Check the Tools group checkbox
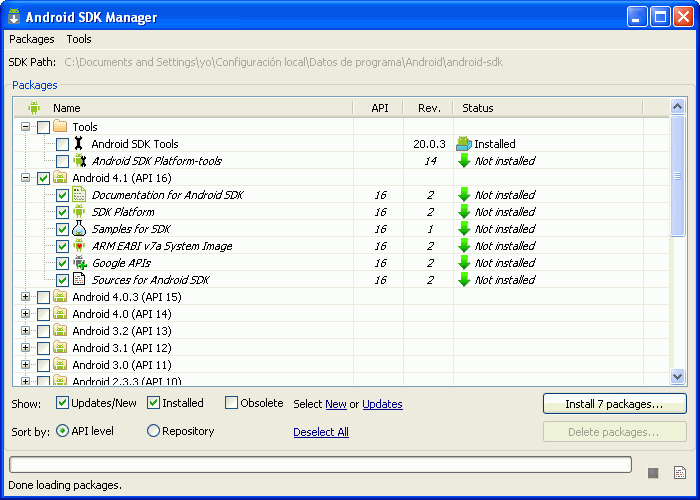700x500 pixels. click(x=43, y=127)
